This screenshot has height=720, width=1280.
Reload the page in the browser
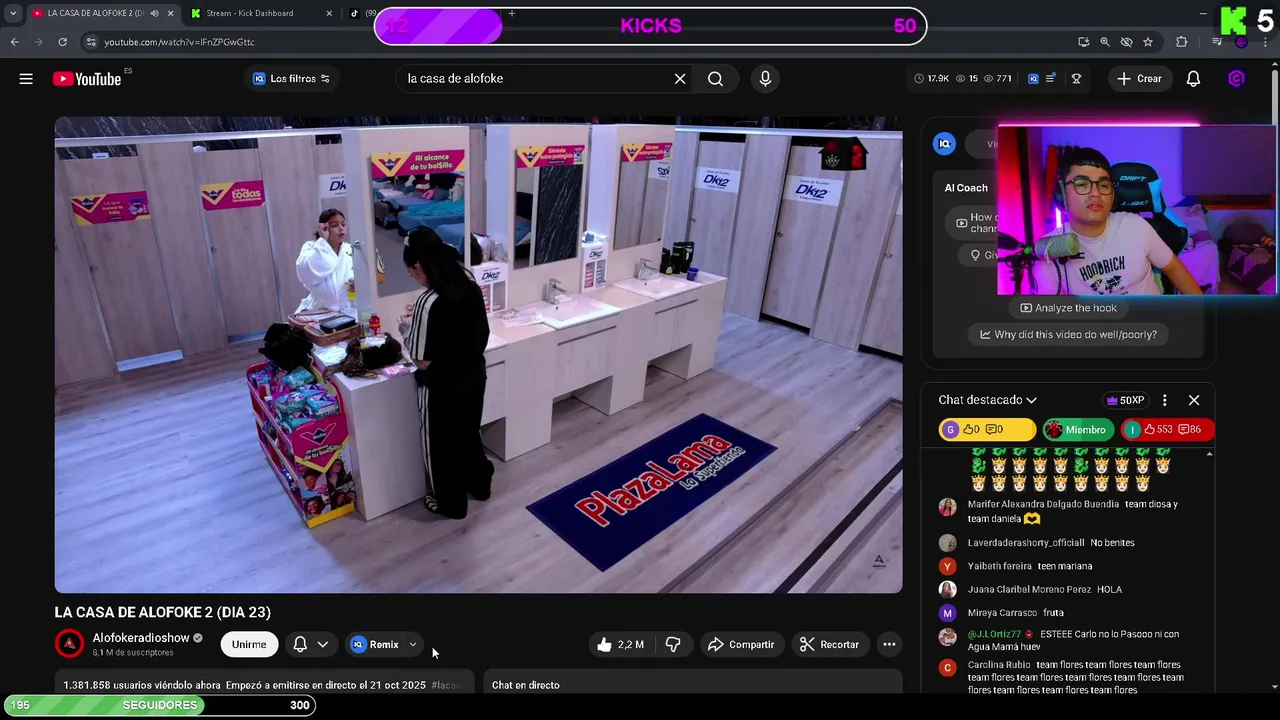coord(62,42)
